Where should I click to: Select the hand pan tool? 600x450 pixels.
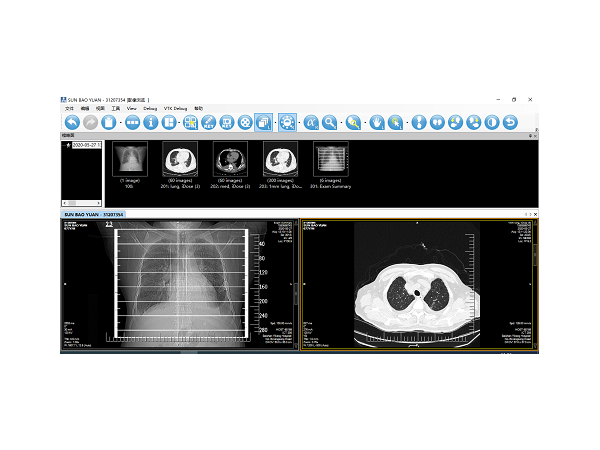coord(377,122)
